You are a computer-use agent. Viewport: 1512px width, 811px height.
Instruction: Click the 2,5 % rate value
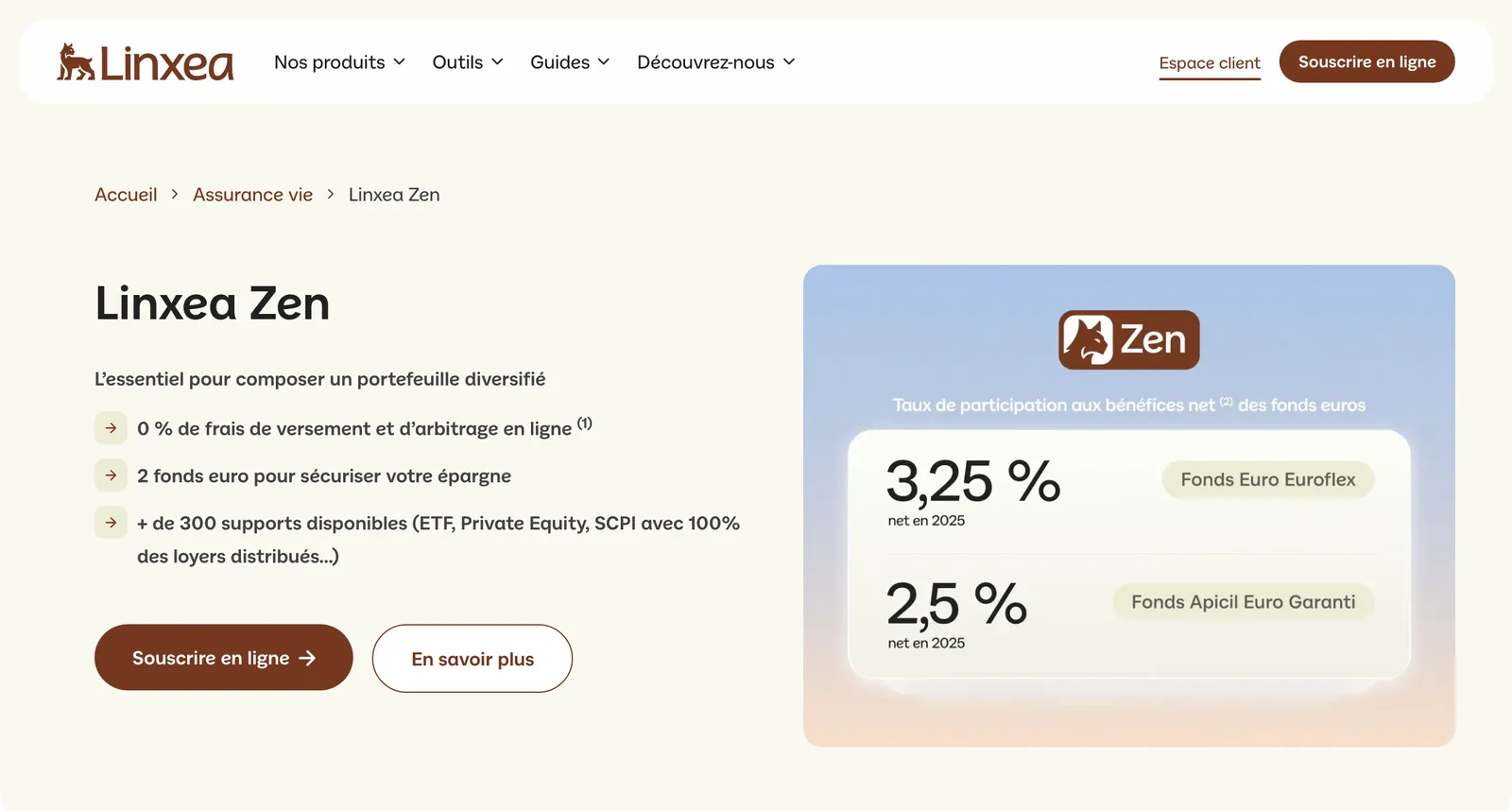(x=956, y=604)
